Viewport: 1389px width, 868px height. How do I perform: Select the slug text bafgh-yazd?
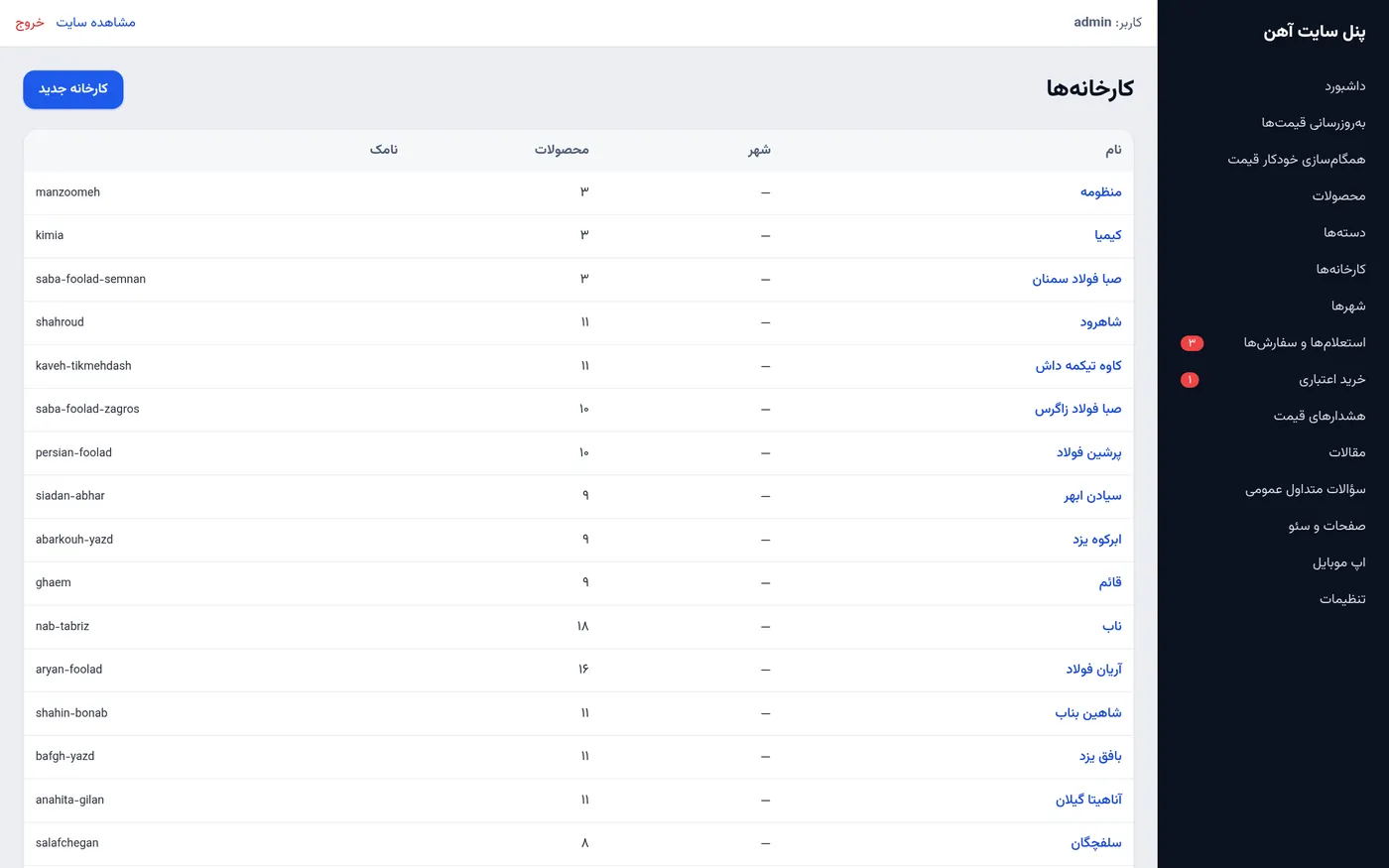[x=64, y=757]
